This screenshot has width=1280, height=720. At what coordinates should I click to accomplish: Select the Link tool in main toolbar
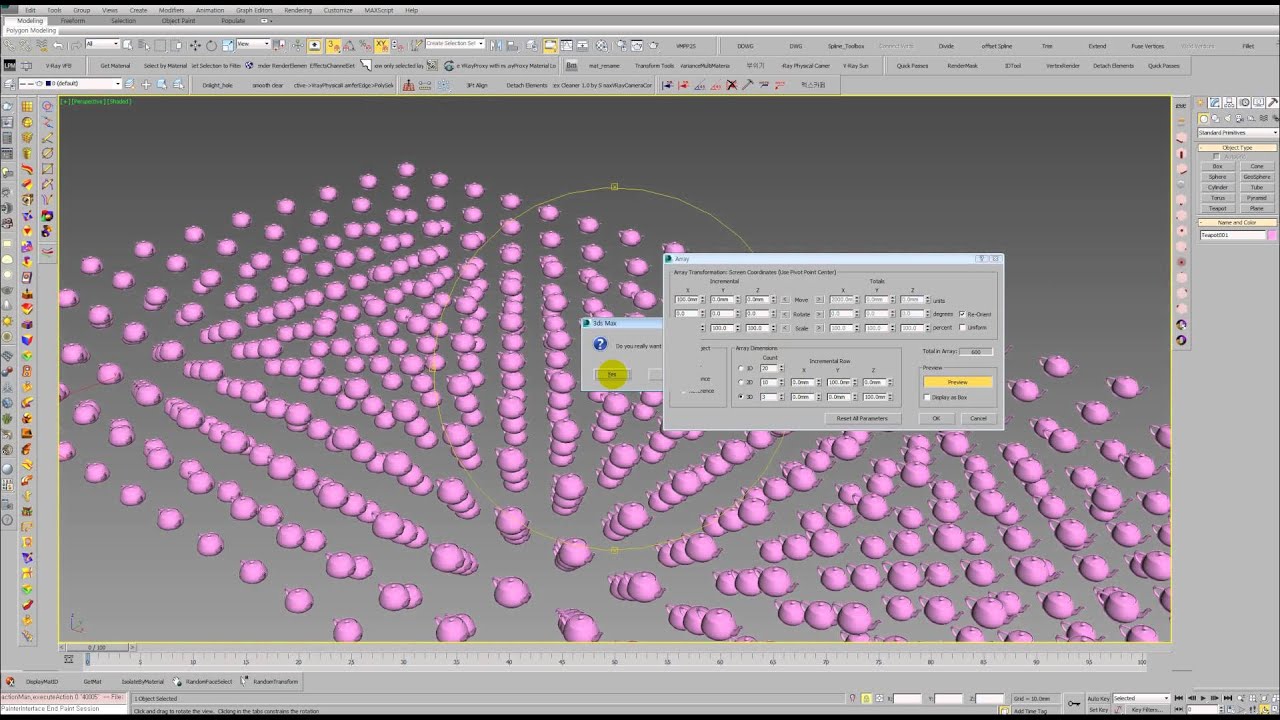coord(8,44)
